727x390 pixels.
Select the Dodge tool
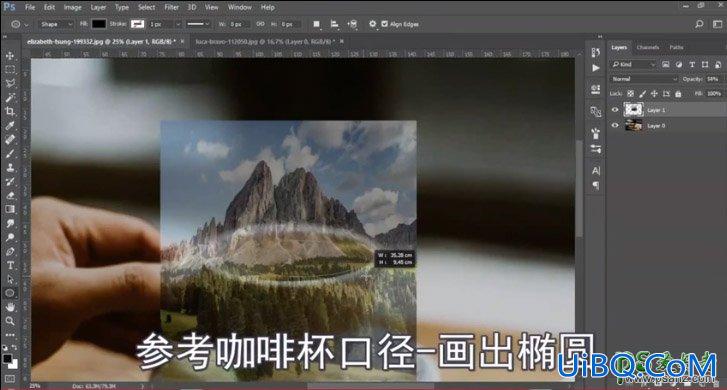(10, 237)
